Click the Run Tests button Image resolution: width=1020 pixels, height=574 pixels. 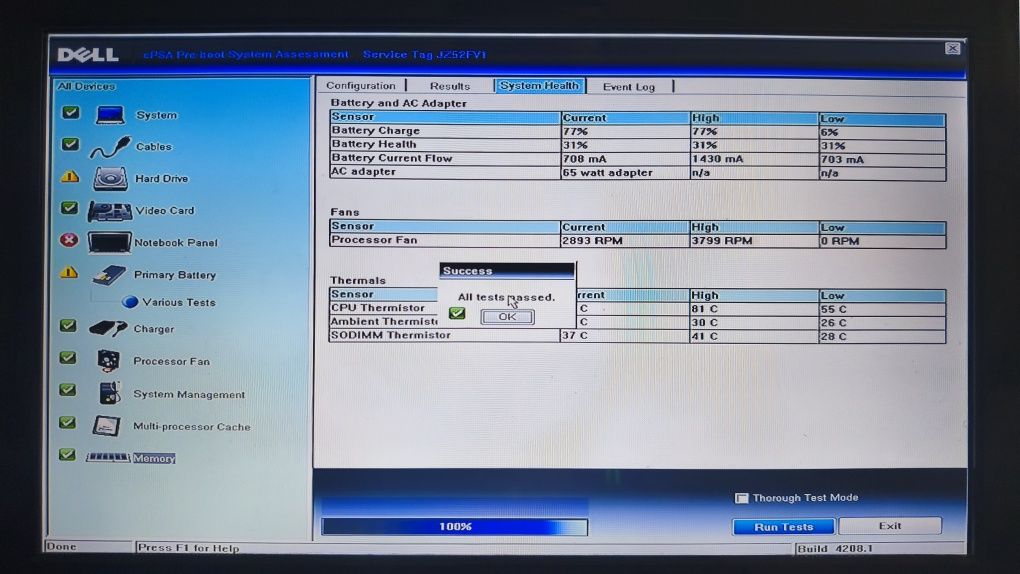(783, 526)
